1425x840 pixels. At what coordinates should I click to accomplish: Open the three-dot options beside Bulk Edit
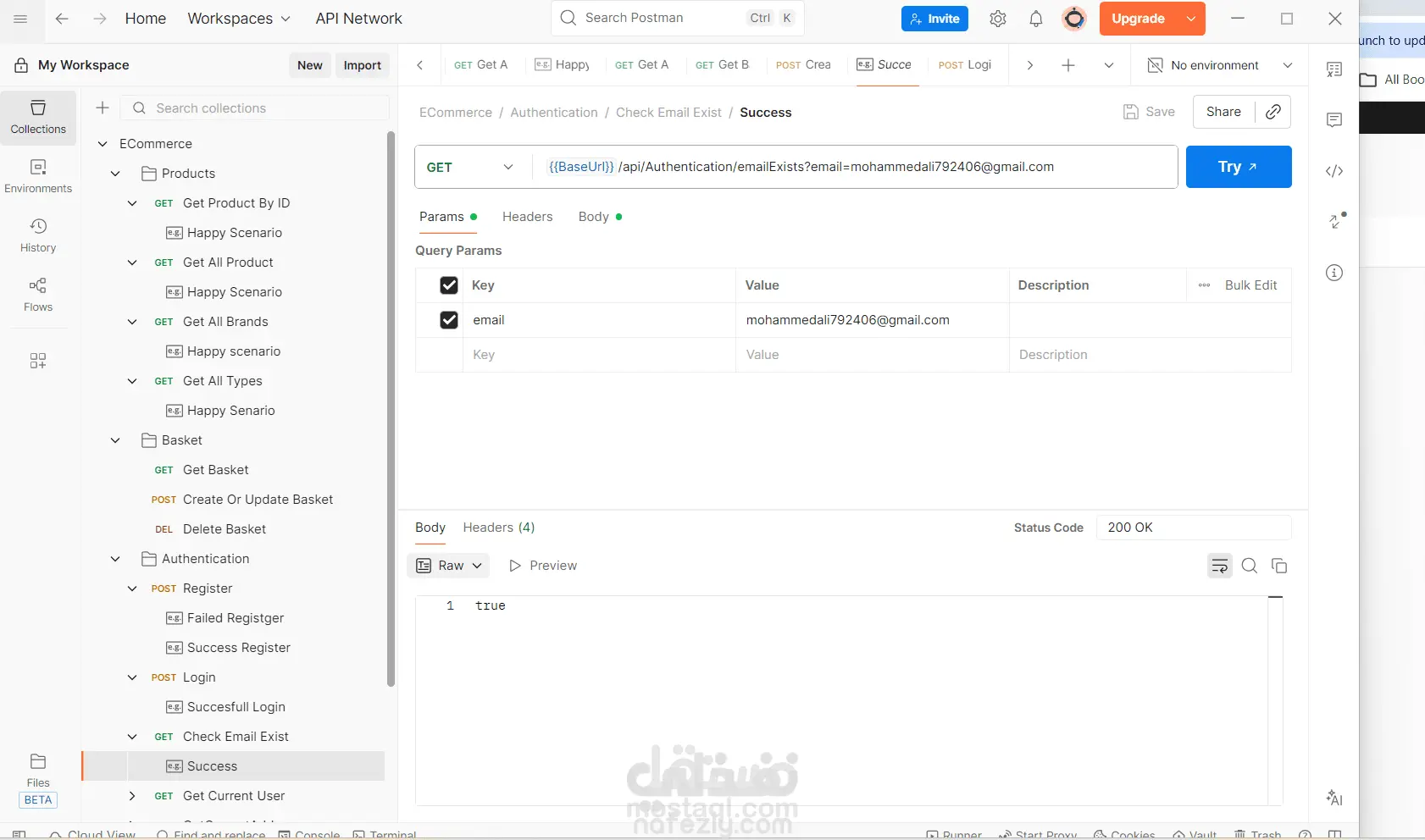(1204, 285)
